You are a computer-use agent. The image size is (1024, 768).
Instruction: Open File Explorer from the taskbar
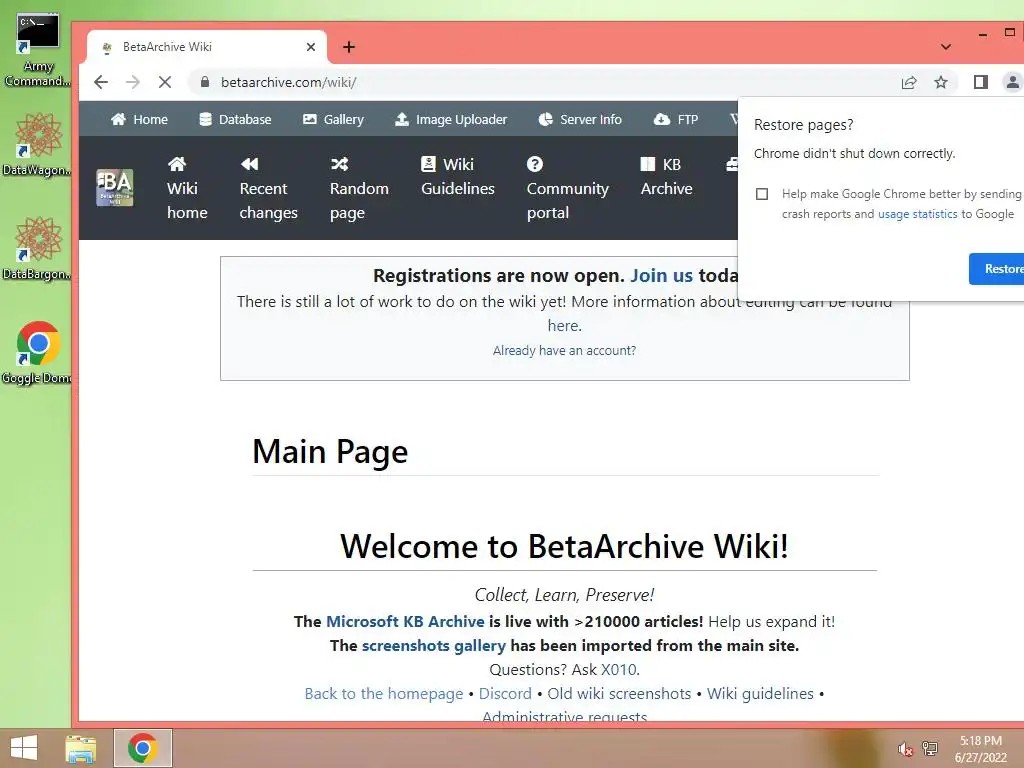click(x=81, y=748)
